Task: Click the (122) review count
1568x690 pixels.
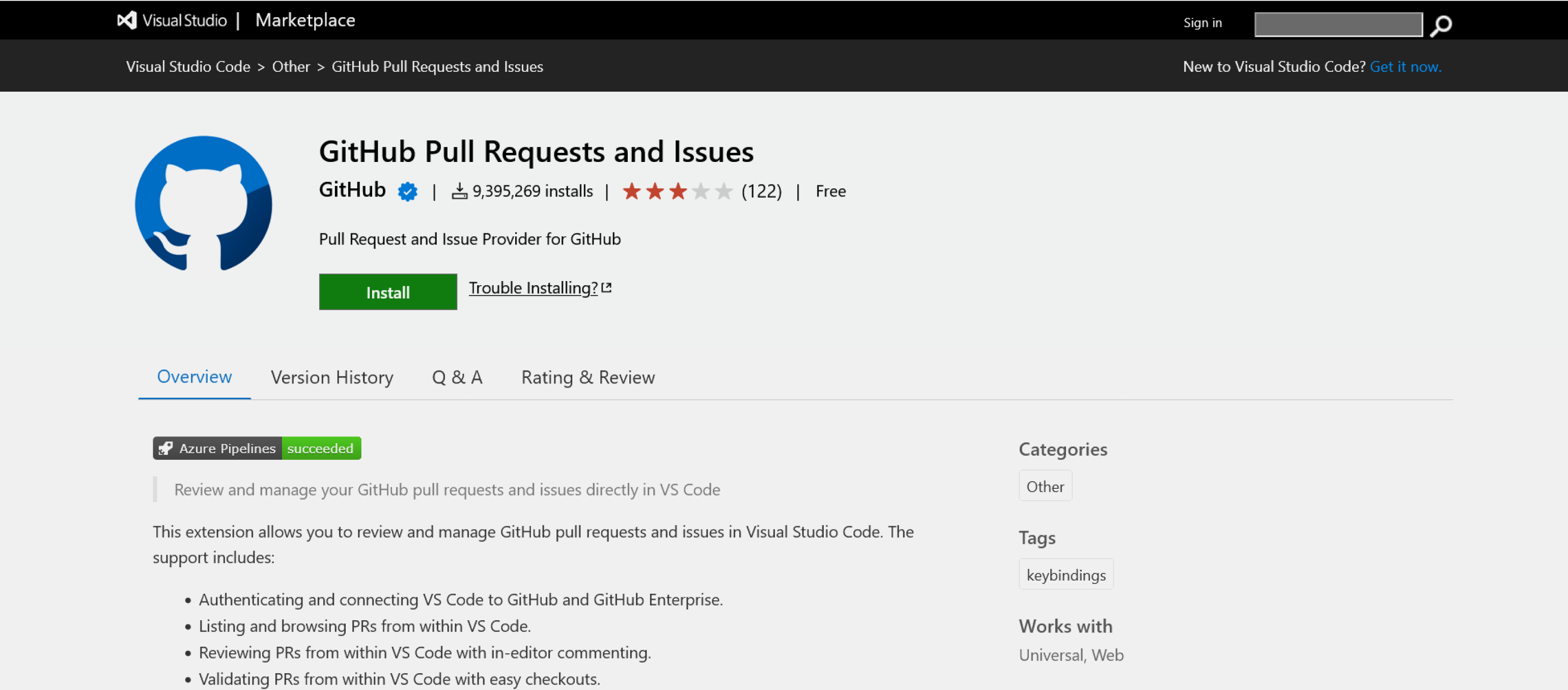Action: click(x=761, y=191)
